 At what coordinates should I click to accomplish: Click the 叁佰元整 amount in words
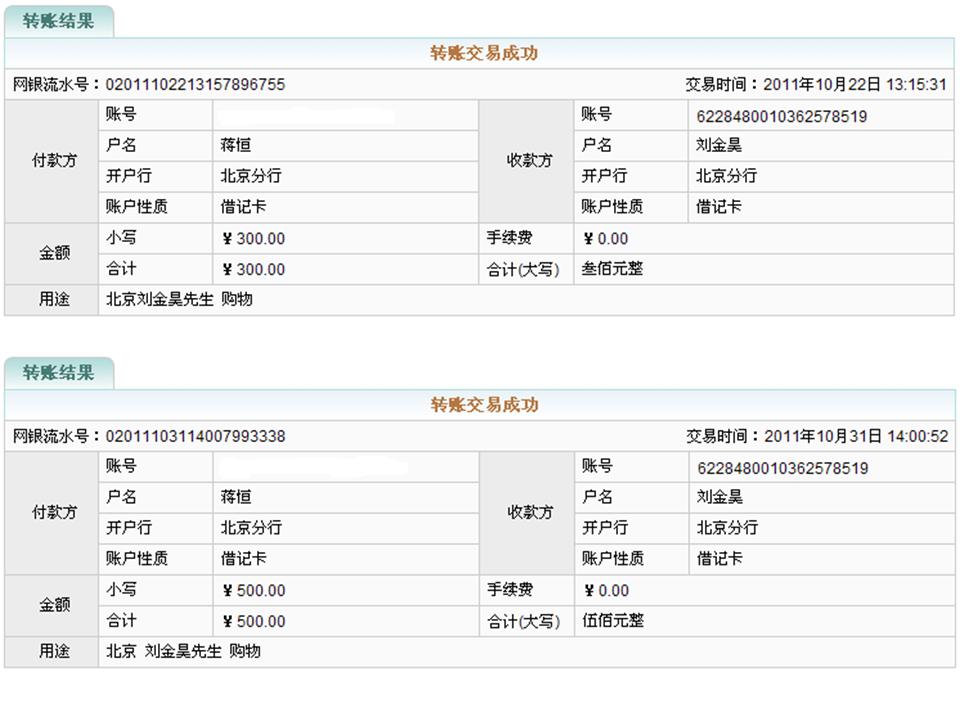tap(613, 269)
